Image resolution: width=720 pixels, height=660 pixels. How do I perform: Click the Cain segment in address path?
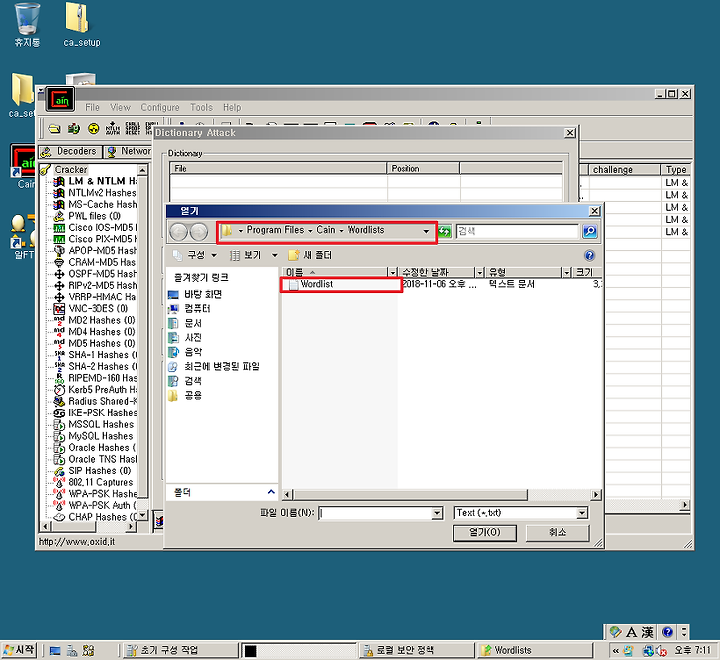coord(326,230)
